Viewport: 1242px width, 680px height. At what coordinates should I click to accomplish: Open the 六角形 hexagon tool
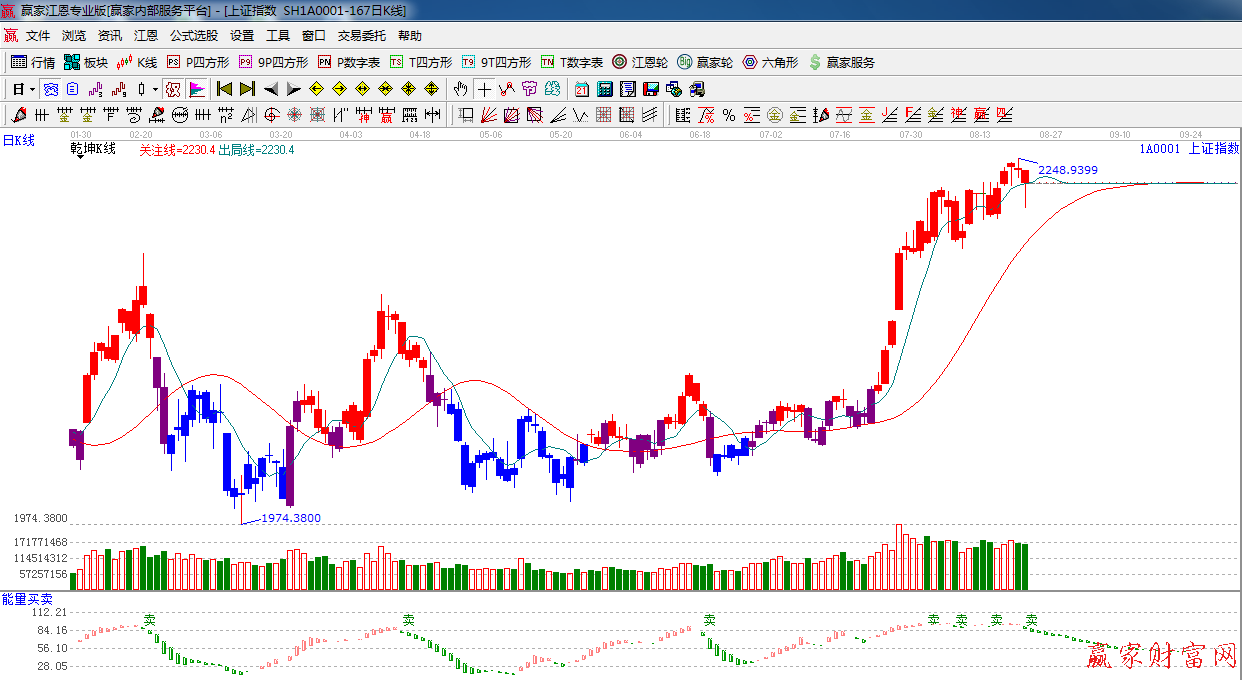770,62
